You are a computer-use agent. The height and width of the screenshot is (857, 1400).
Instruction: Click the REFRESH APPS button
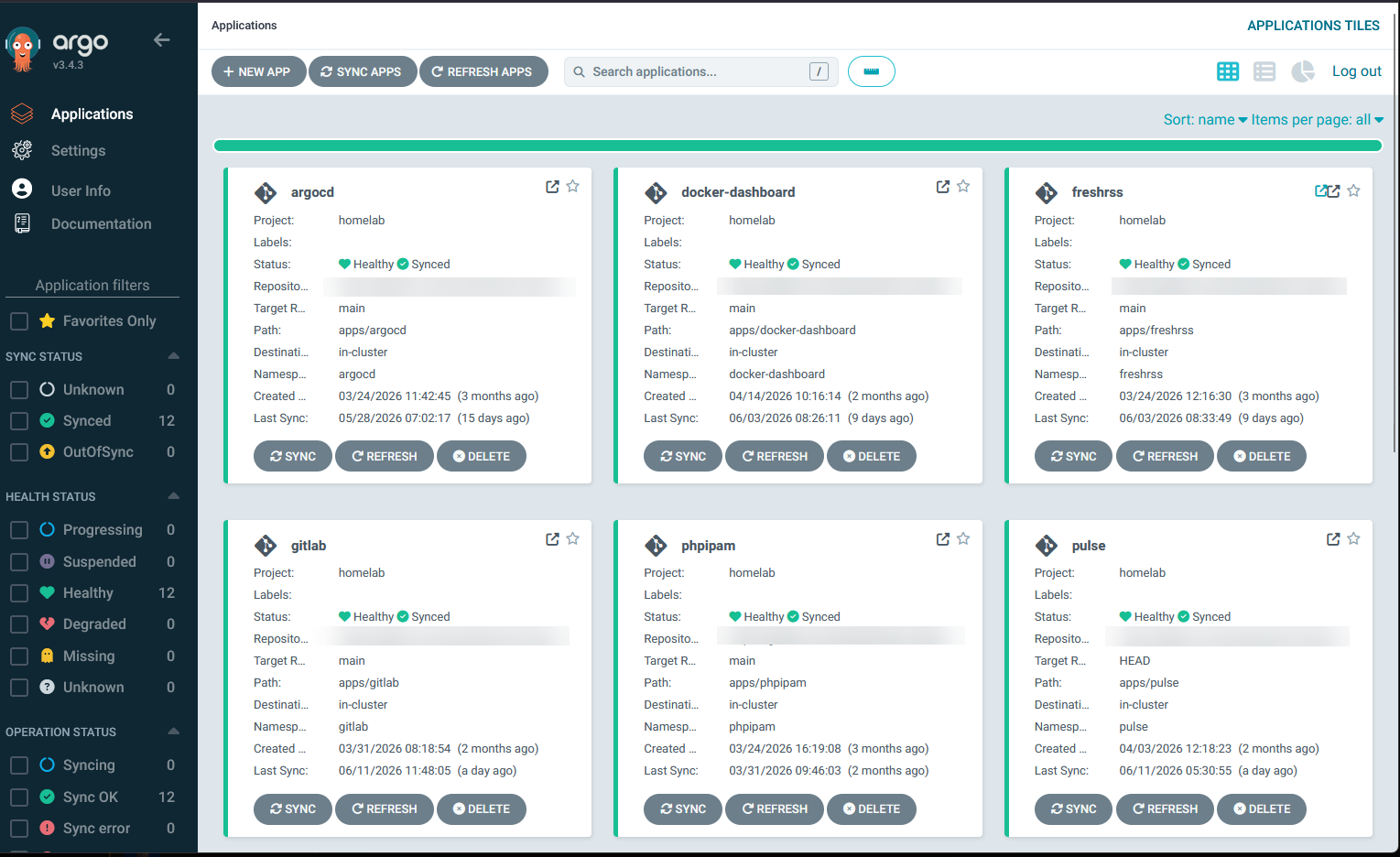[483, 71]
